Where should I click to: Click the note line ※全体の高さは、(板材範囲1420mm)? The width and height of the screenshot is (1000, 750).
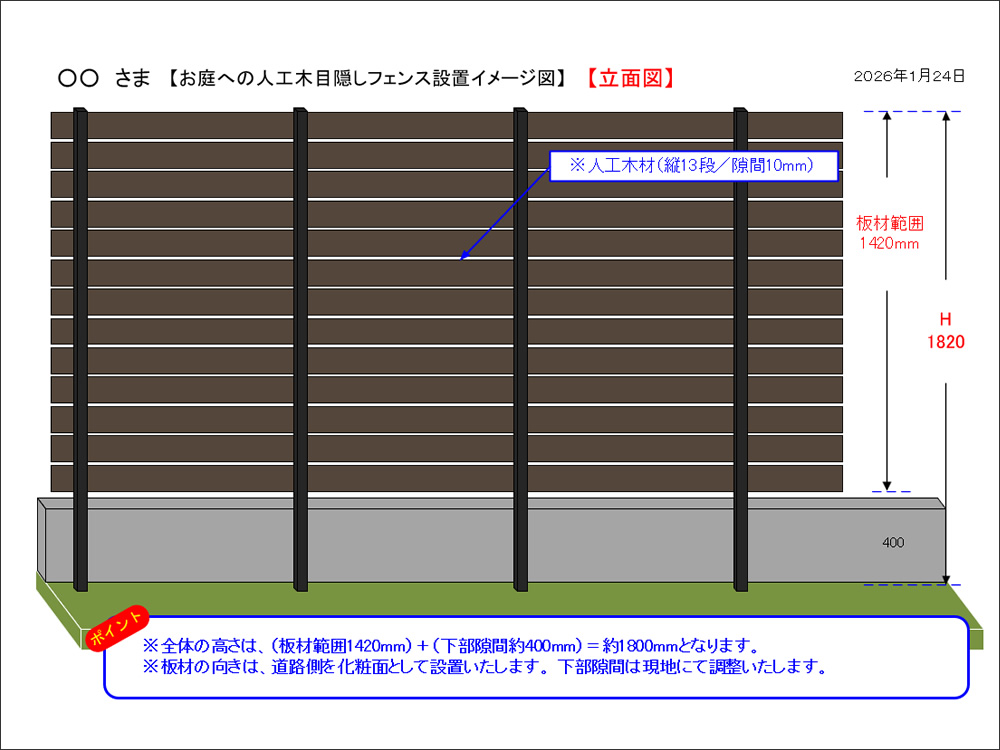[x=450, y=646]
